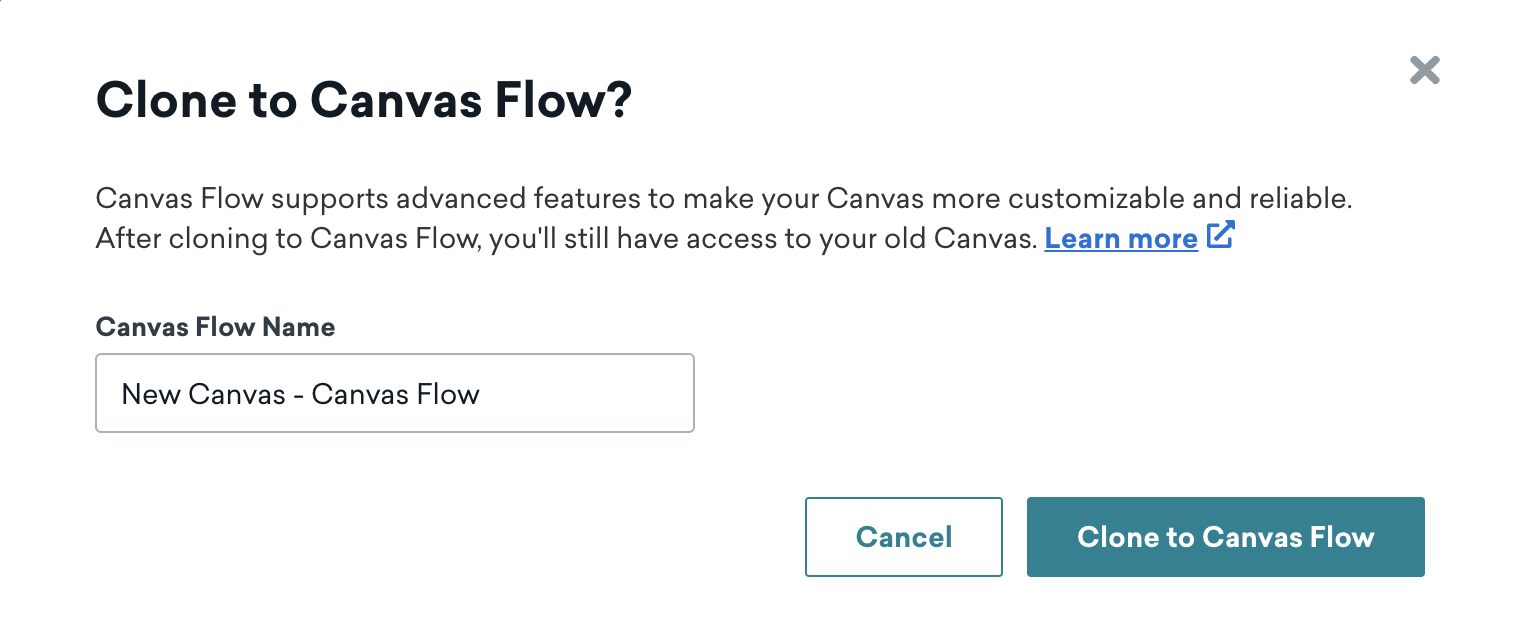The image size is (1516, 644).
Task: Click the external link icon after Learn more
Action: [1221, 236]
